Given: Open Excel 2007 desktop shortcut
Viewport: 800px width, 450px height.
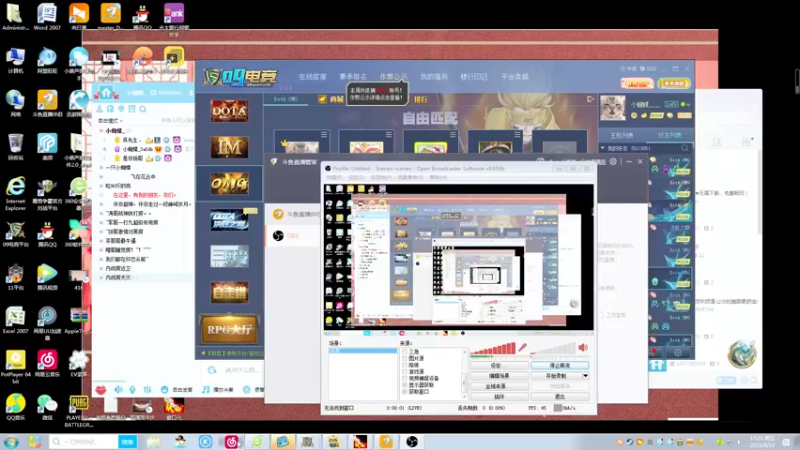Looking at the screenshot, I should pyautogui.click(x=15, y=320).
